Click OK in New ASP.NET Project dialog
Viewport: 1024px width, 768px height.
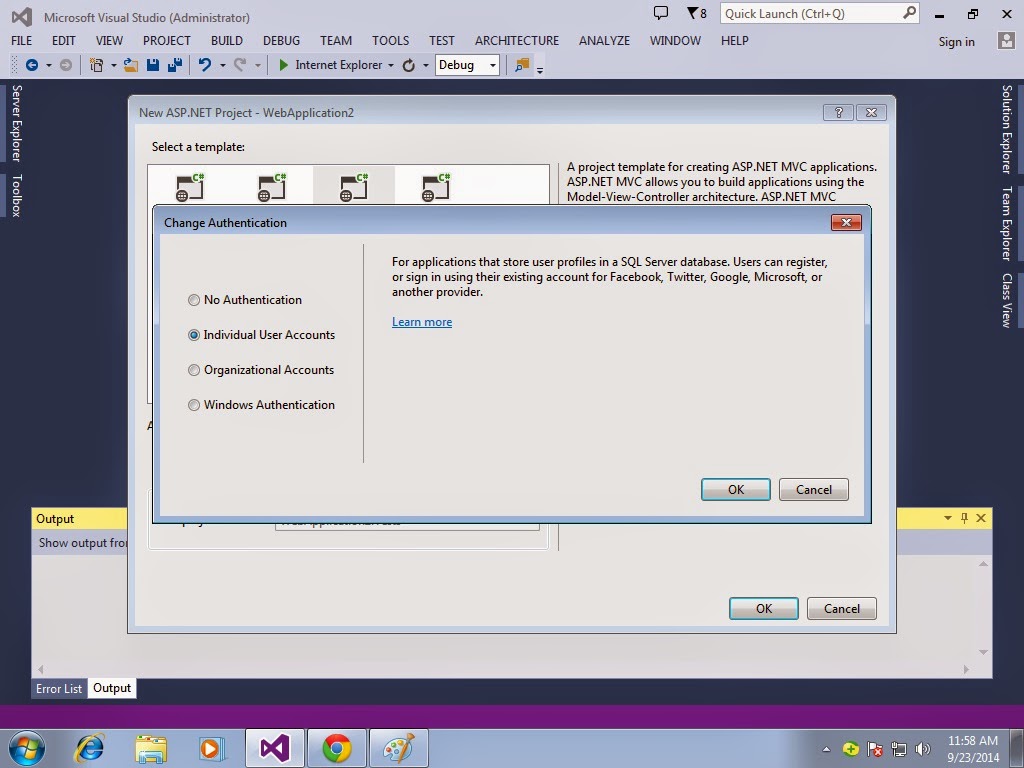coord(764,609)
